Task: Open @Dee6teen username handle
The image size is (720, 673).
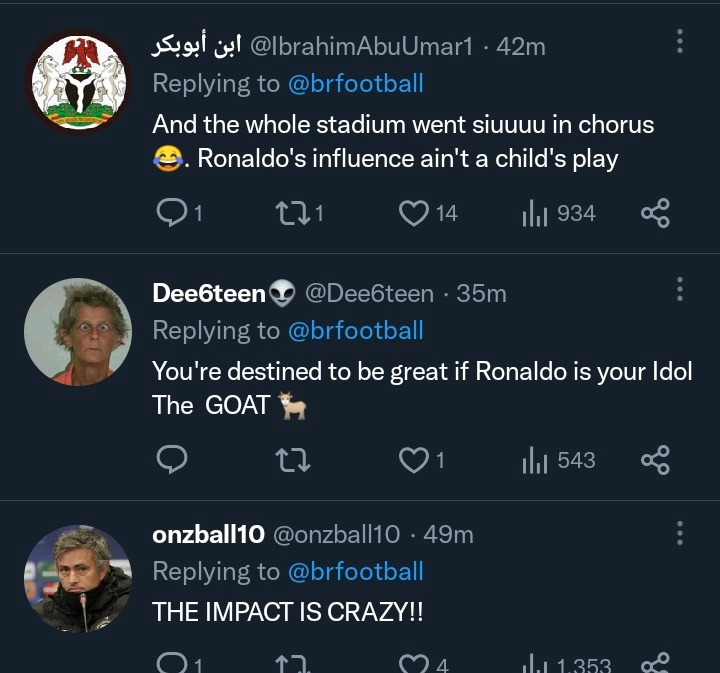Action: [369, 294]
